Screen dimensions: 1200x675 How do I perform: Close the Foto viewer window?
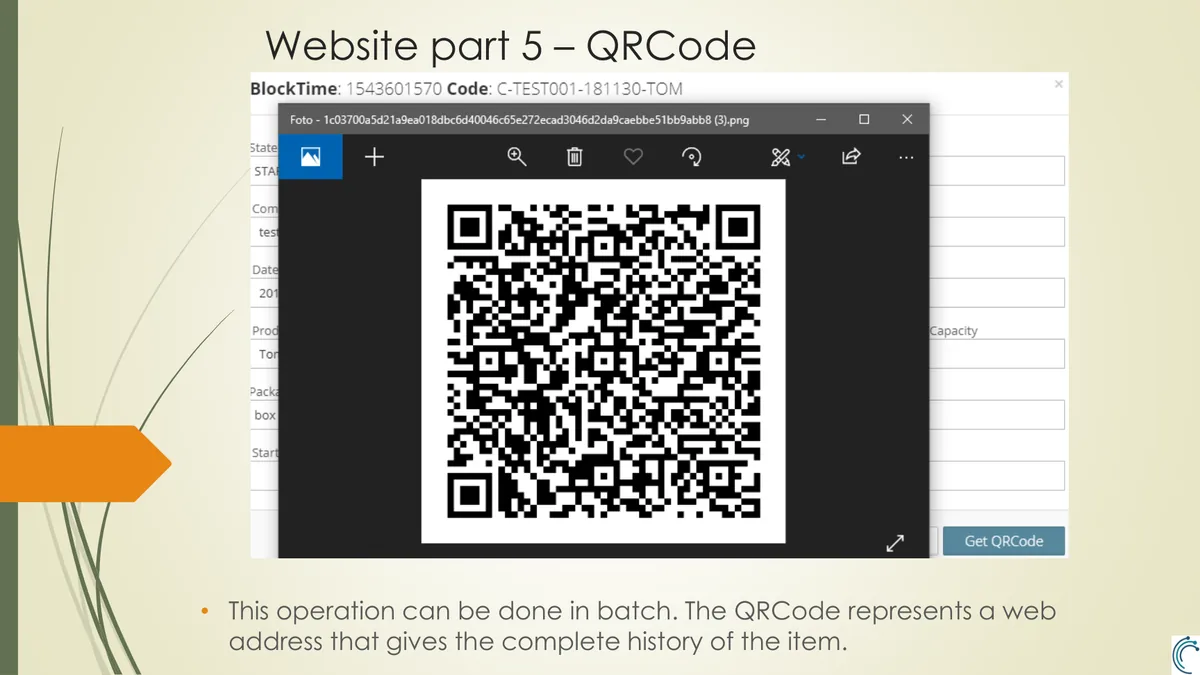907,119
